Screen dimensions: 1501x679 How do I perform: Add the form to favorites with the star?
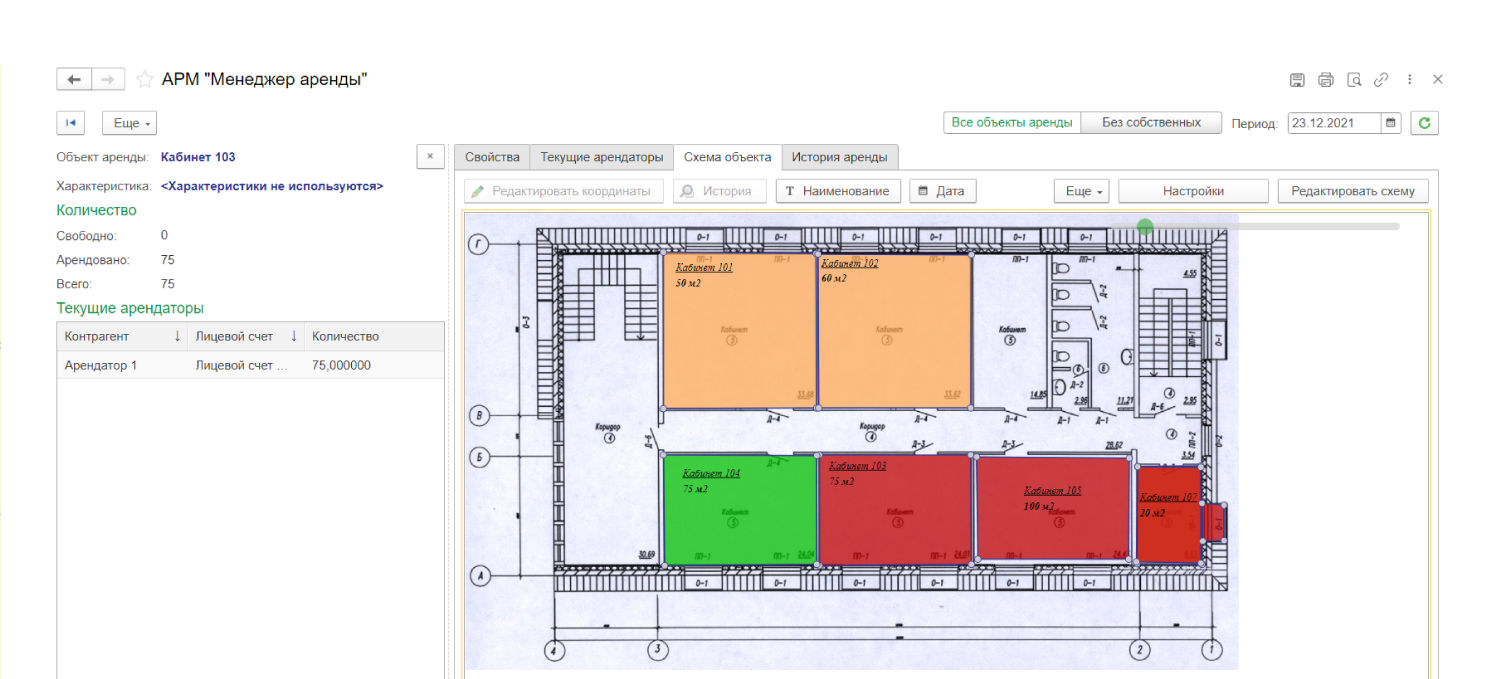pos(145,80)
